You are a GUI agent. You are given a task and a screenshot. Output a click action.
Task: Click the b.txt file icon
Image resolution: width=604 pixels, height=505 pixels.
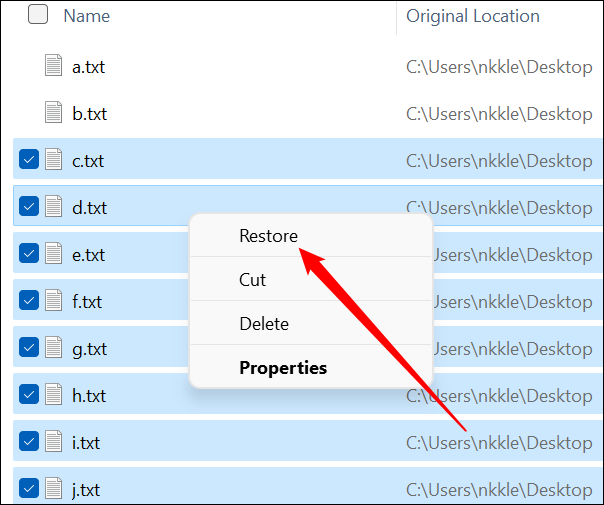click(x=54, y=113)
